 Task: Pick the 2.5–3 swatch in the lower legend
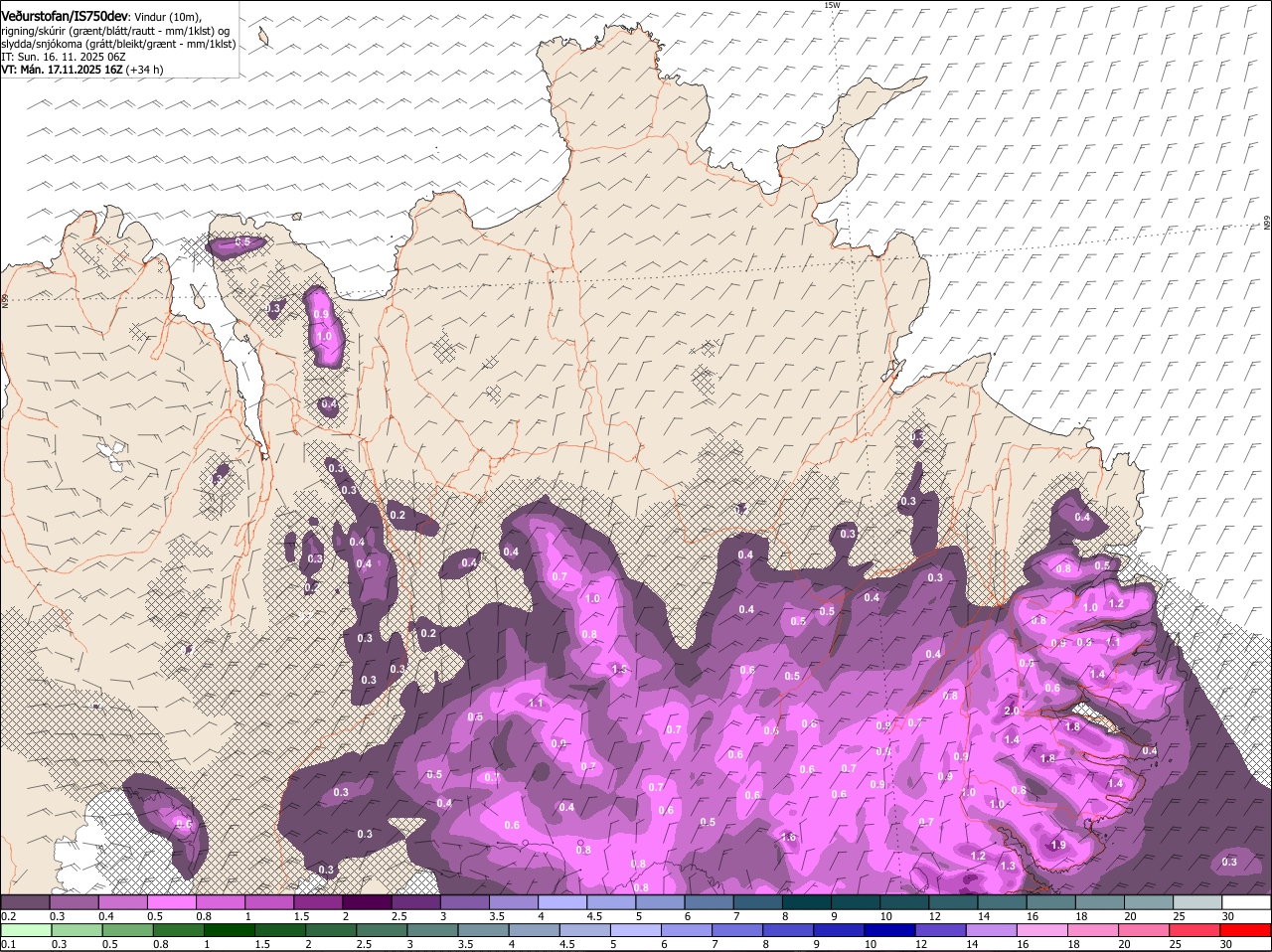coord(382,930)
